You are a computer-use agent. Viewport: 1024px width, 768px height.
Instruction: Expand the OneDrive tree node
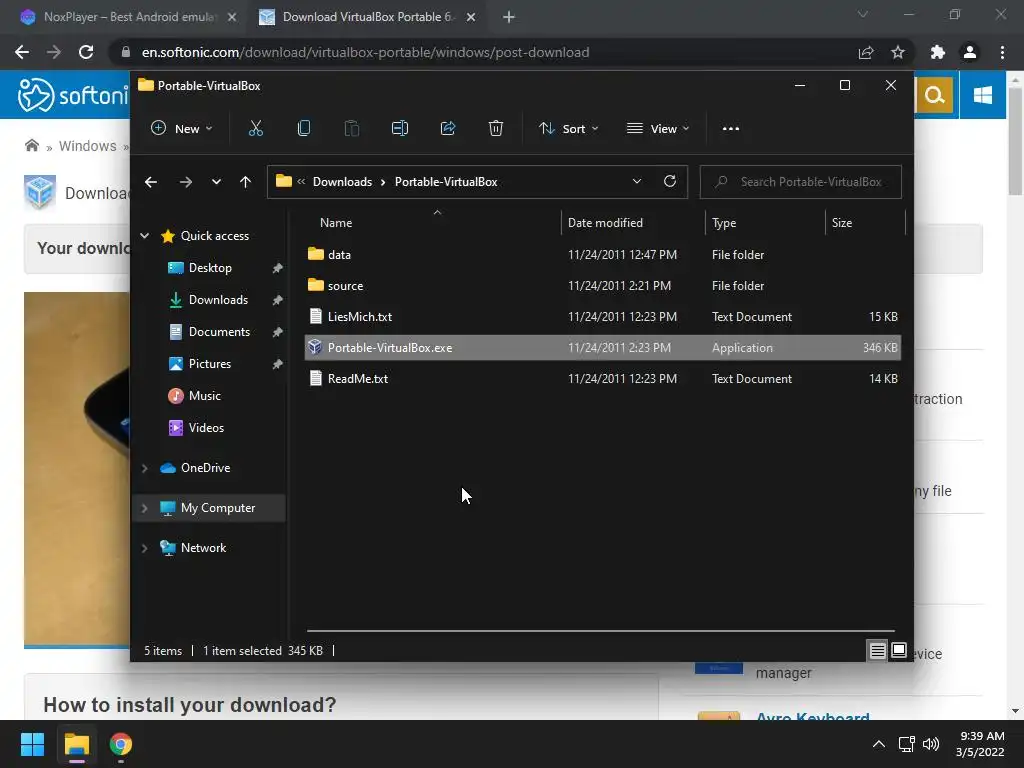pos(144,468)
